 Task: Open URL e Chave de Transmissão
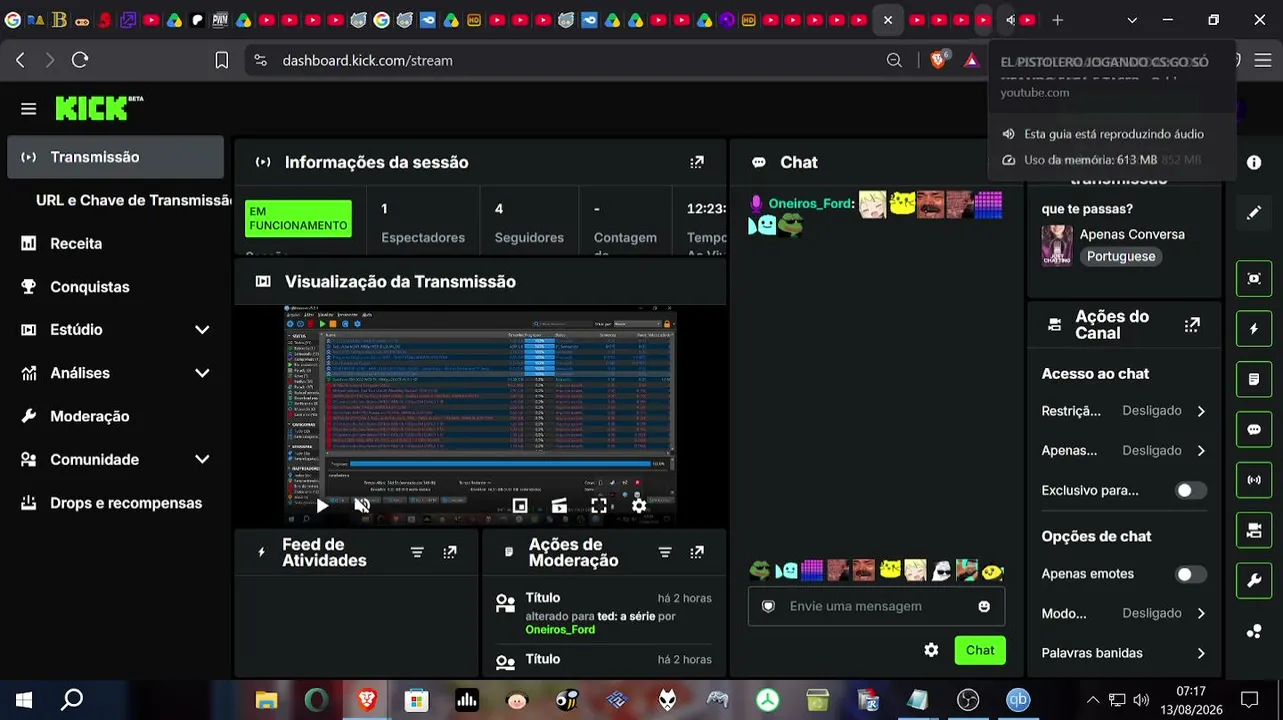(x=134, y=200)
